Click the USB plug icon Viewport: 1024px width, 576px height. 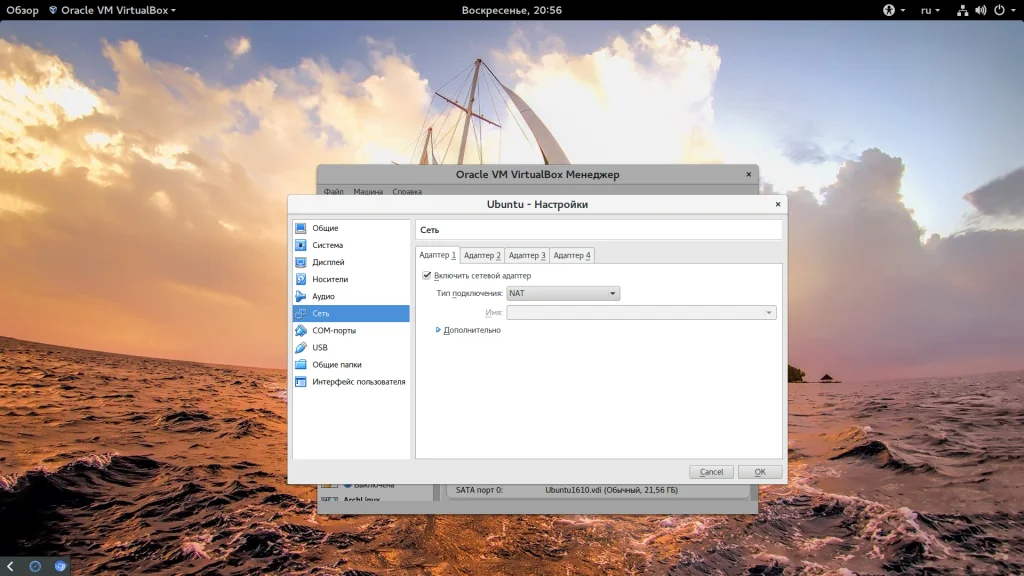pyautogui.click(x=300, y=347)
